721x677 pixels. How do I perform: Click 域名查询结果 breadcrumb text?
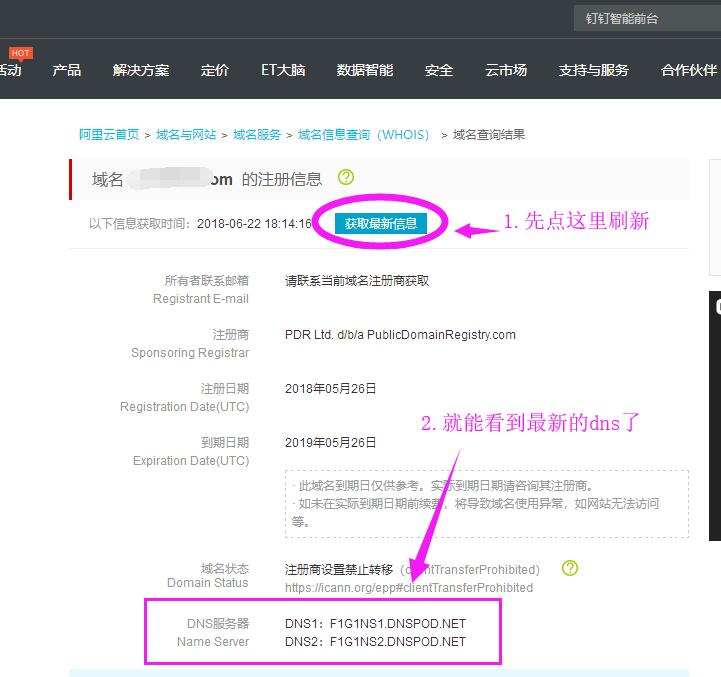[x=489, y=134]
